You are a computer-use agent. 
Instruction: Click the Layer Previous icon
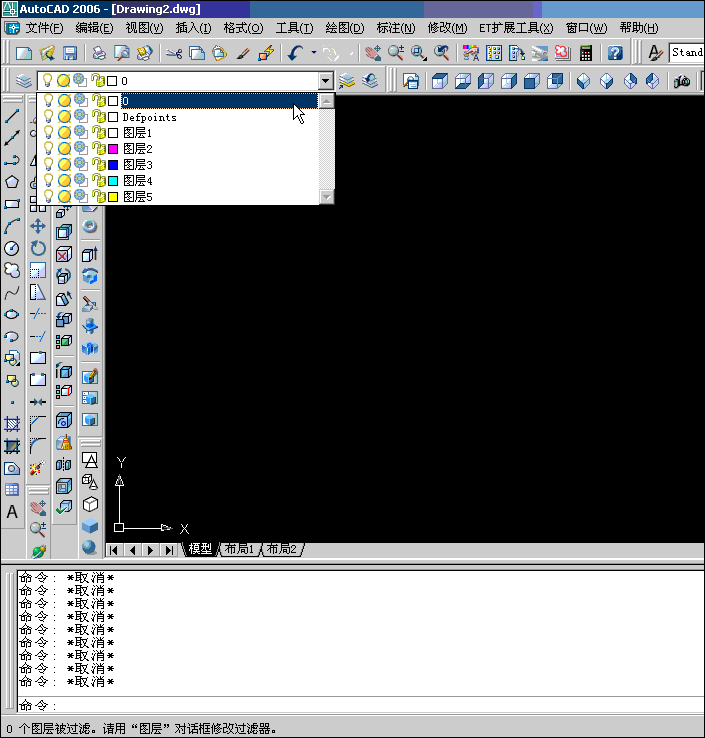coord(370,81)
